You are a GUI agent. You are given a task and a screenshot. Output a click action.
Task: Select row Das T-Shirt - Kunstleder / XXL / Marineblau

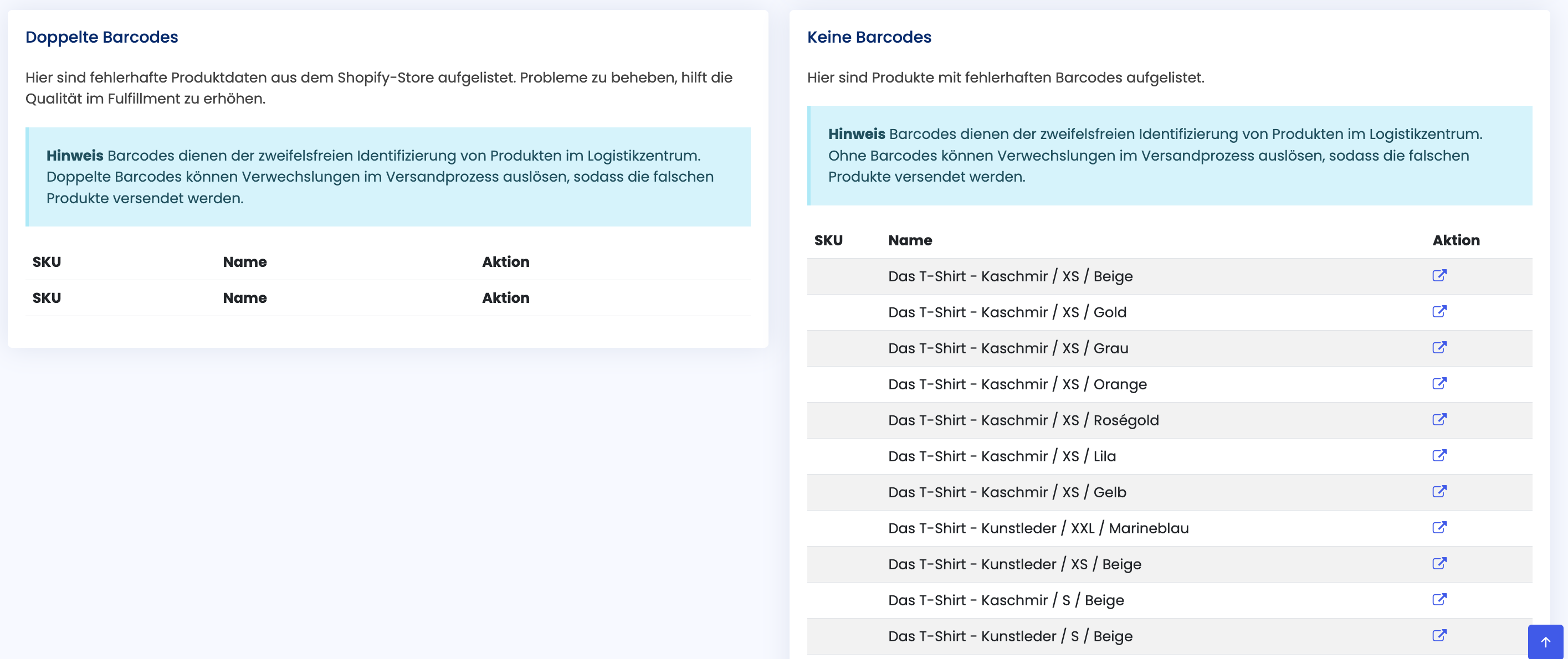(1038, 528)
